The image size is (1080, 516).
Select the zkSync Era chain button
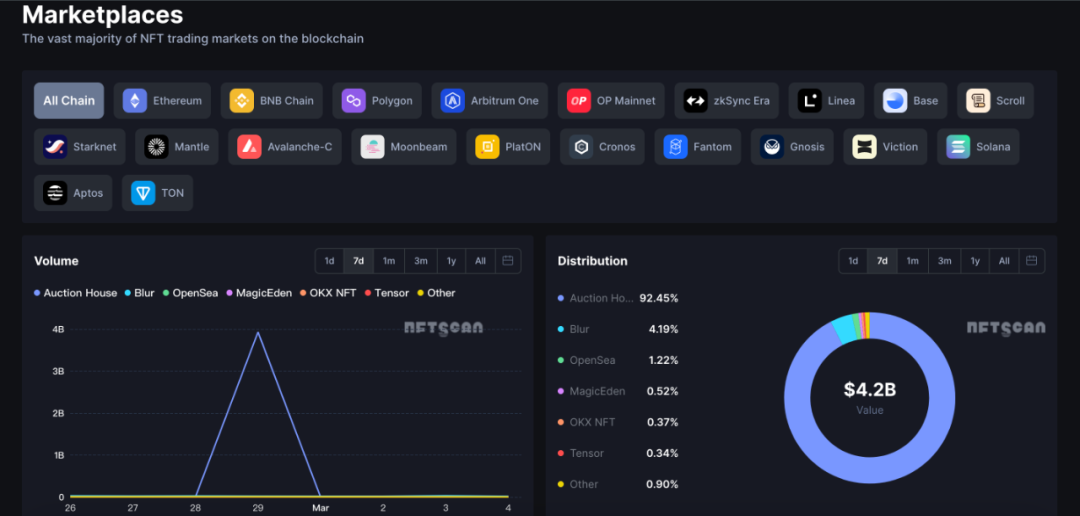point(726,101)
